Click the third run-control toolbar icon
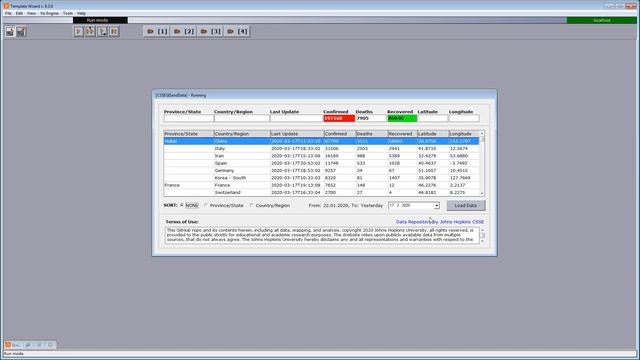This screenshot has height=360, width=640. coord(102,31)
